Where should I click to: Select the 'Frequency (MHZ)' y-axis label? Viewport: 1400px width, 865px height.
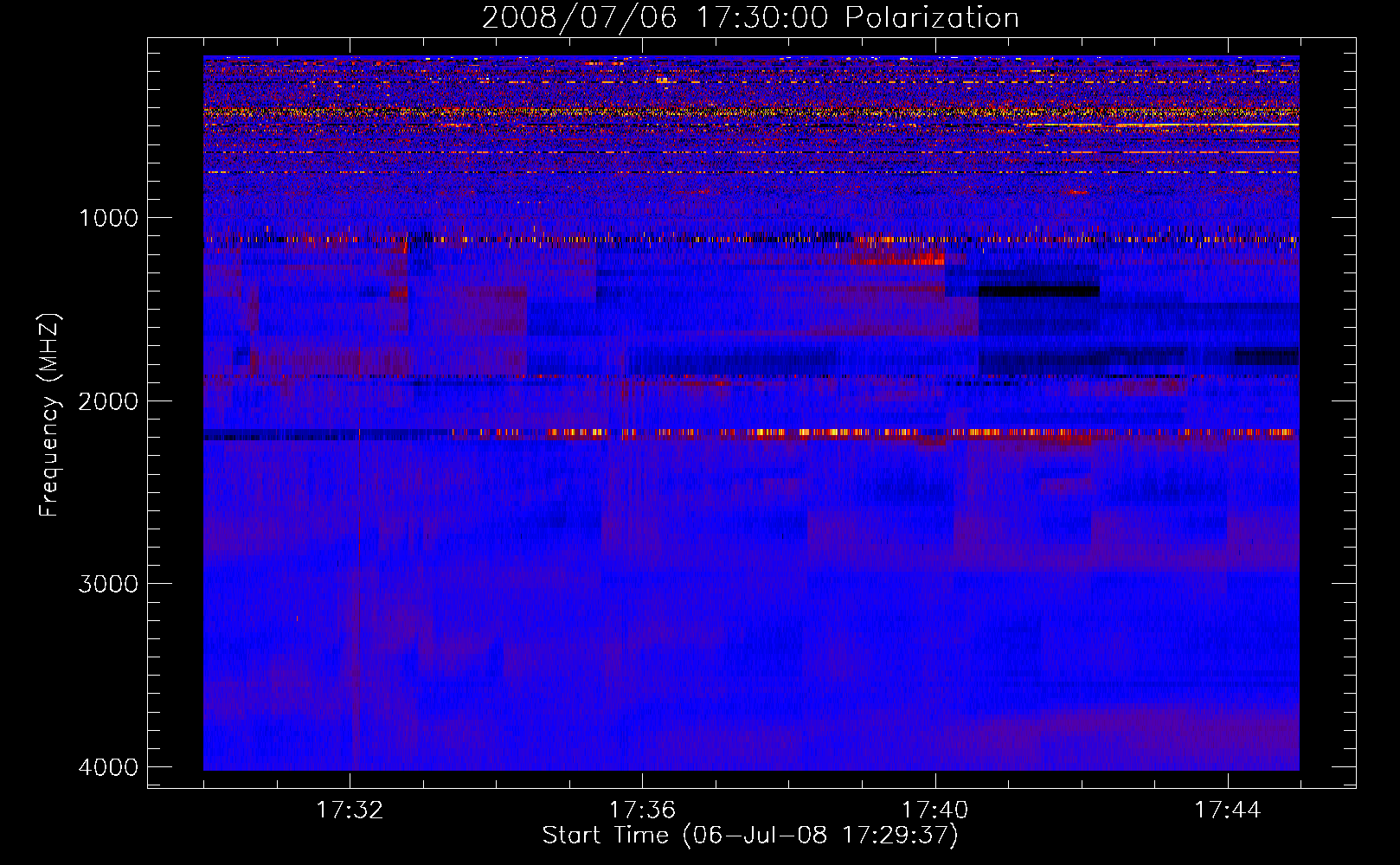(x=49, y=415)
